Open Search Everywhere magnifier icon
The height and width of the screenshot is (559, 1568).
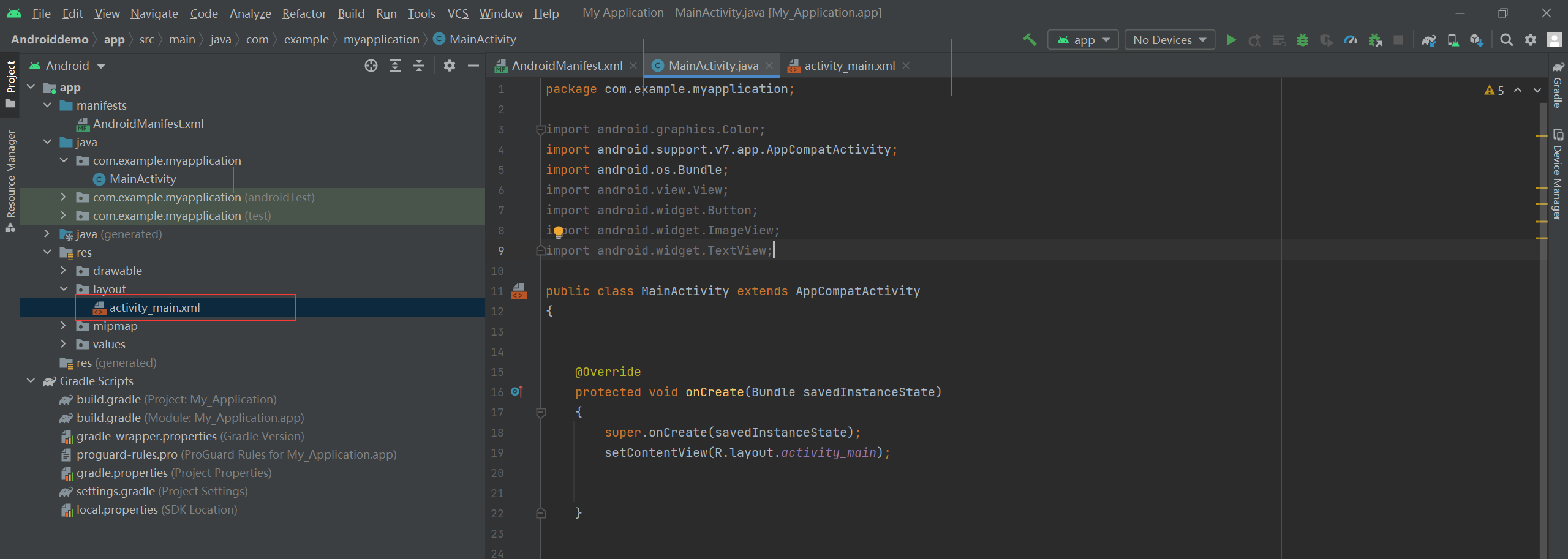pos(1507,40)
